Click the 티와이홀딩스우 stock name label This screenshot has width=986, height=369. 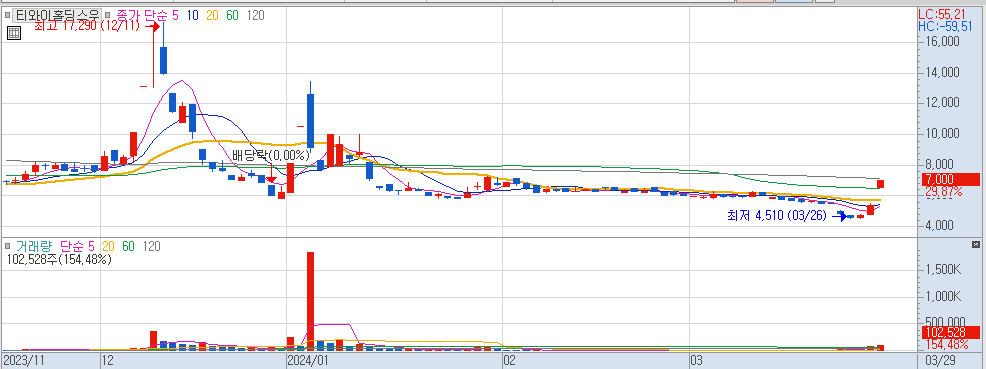pyautogui.click(x=57, y=15)
